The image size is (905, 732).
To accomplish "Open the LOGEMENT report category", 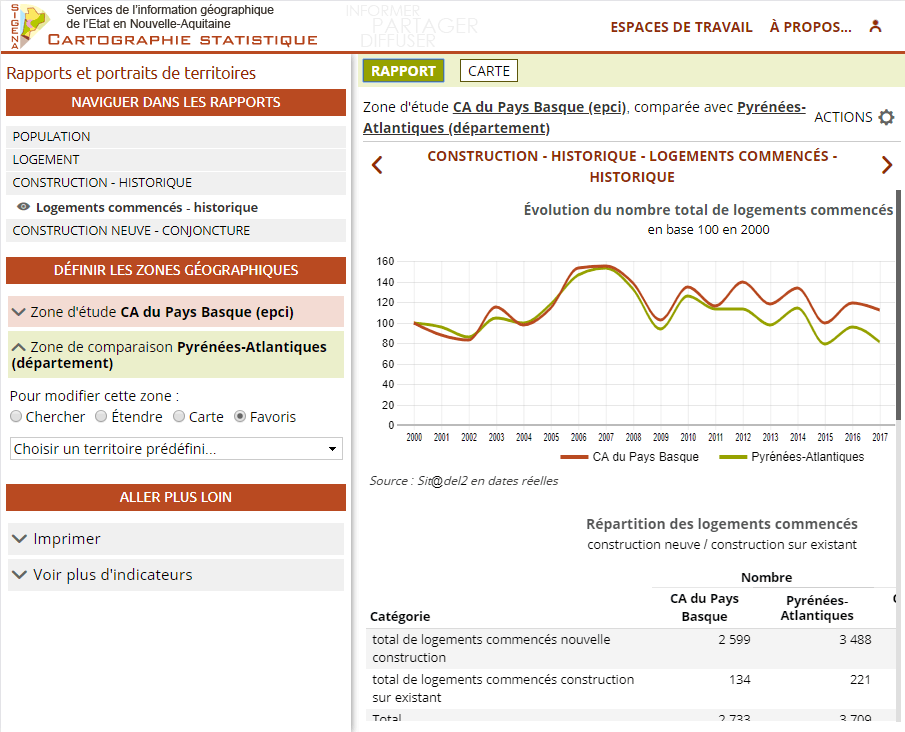I will coord(176,160).
